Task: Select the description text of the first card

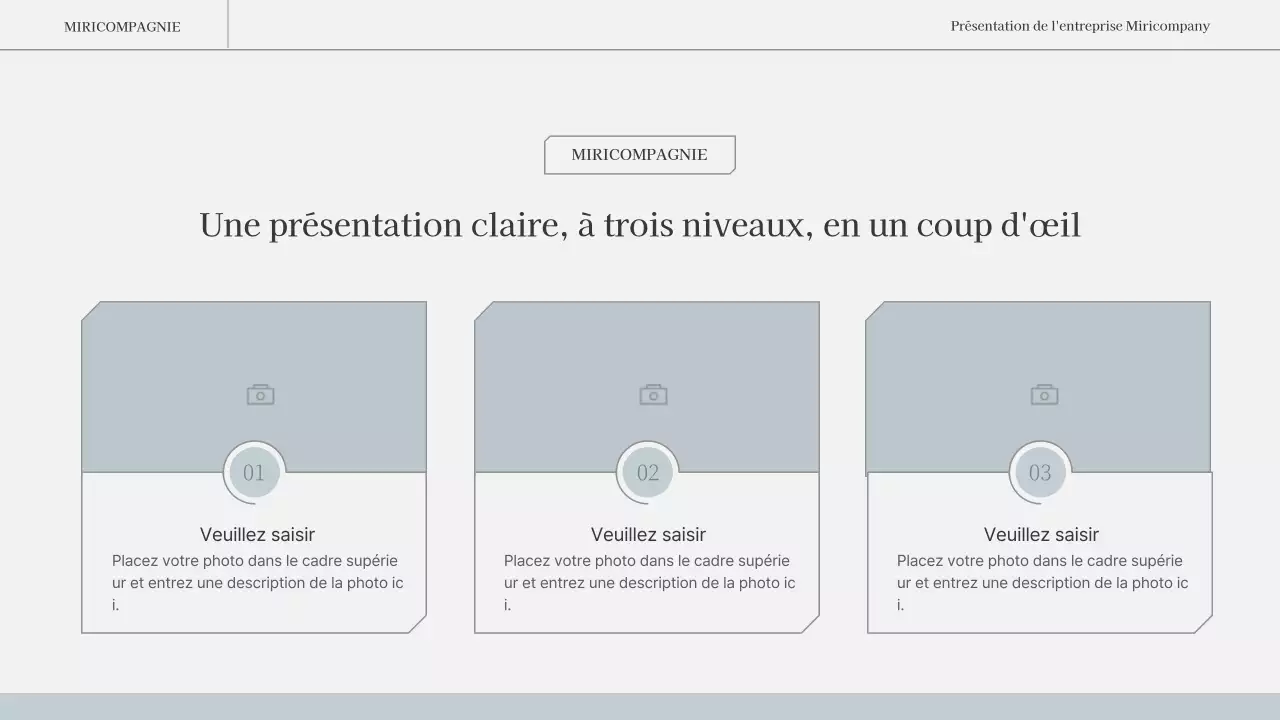Action: click(x=258, y=582)
